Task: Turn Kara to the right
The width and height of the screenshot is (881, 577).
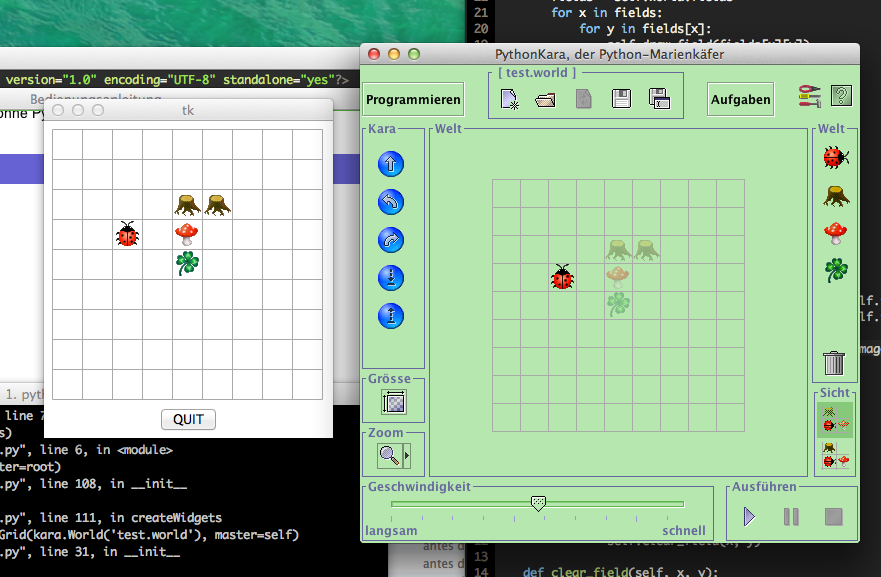Action: click(x=391, y=240)
